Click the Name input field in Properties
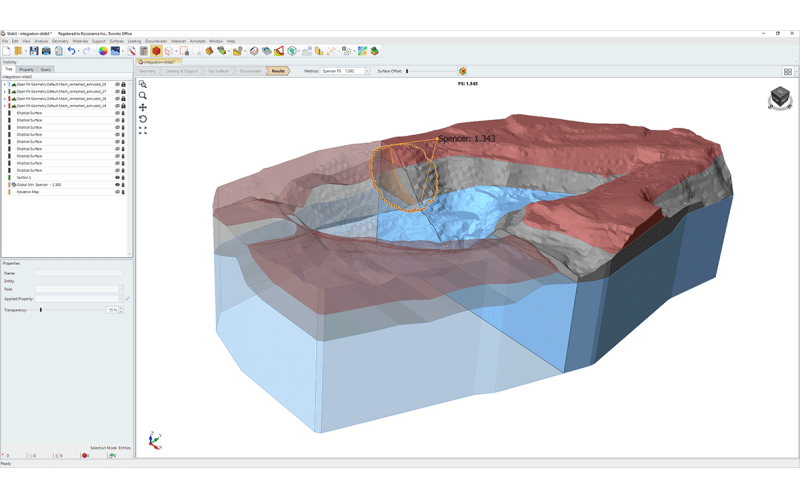Screen dimensions: 800x500 tap(79, 273)
